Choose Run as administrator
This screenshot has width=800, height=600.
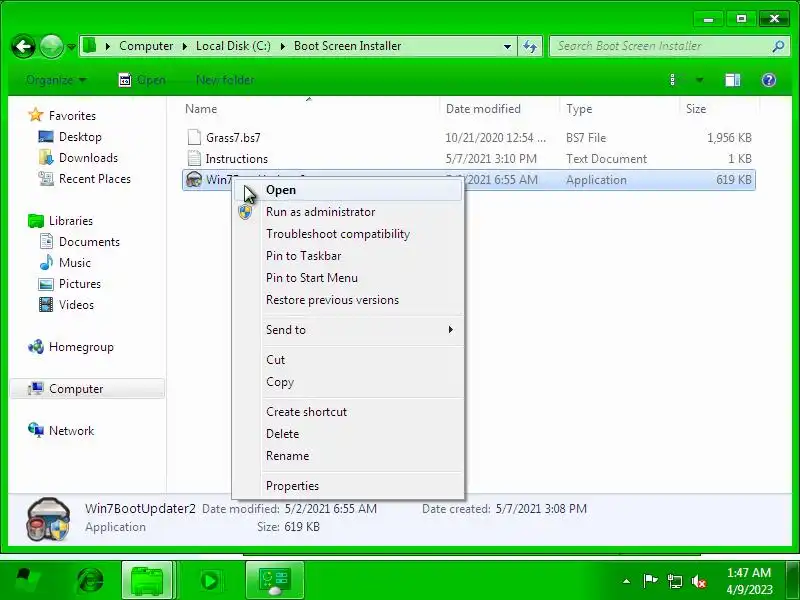tap(348, 212)
